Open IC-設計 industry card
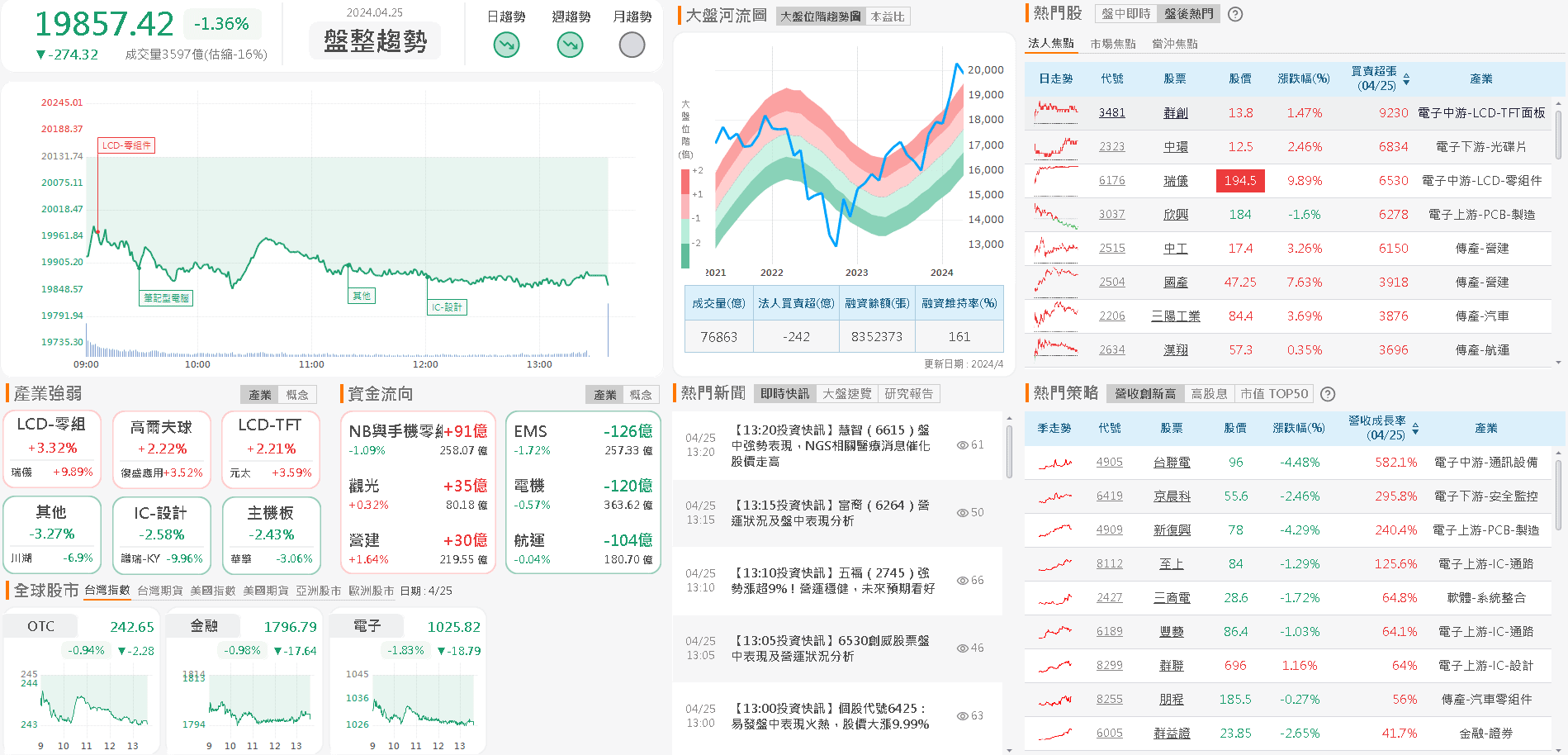This screenshot has height=755, width=1568. coord(161,535)
